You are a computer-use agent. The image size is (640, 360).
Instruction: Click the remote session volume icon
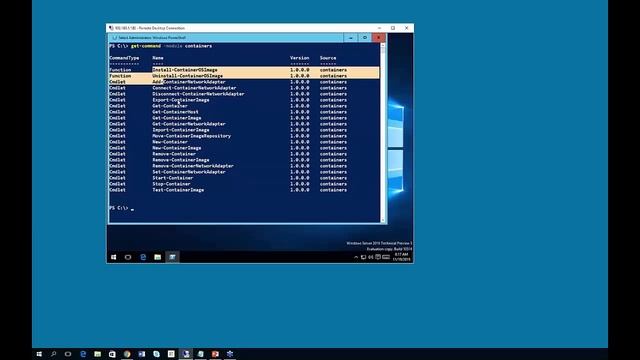coord(371,257)
